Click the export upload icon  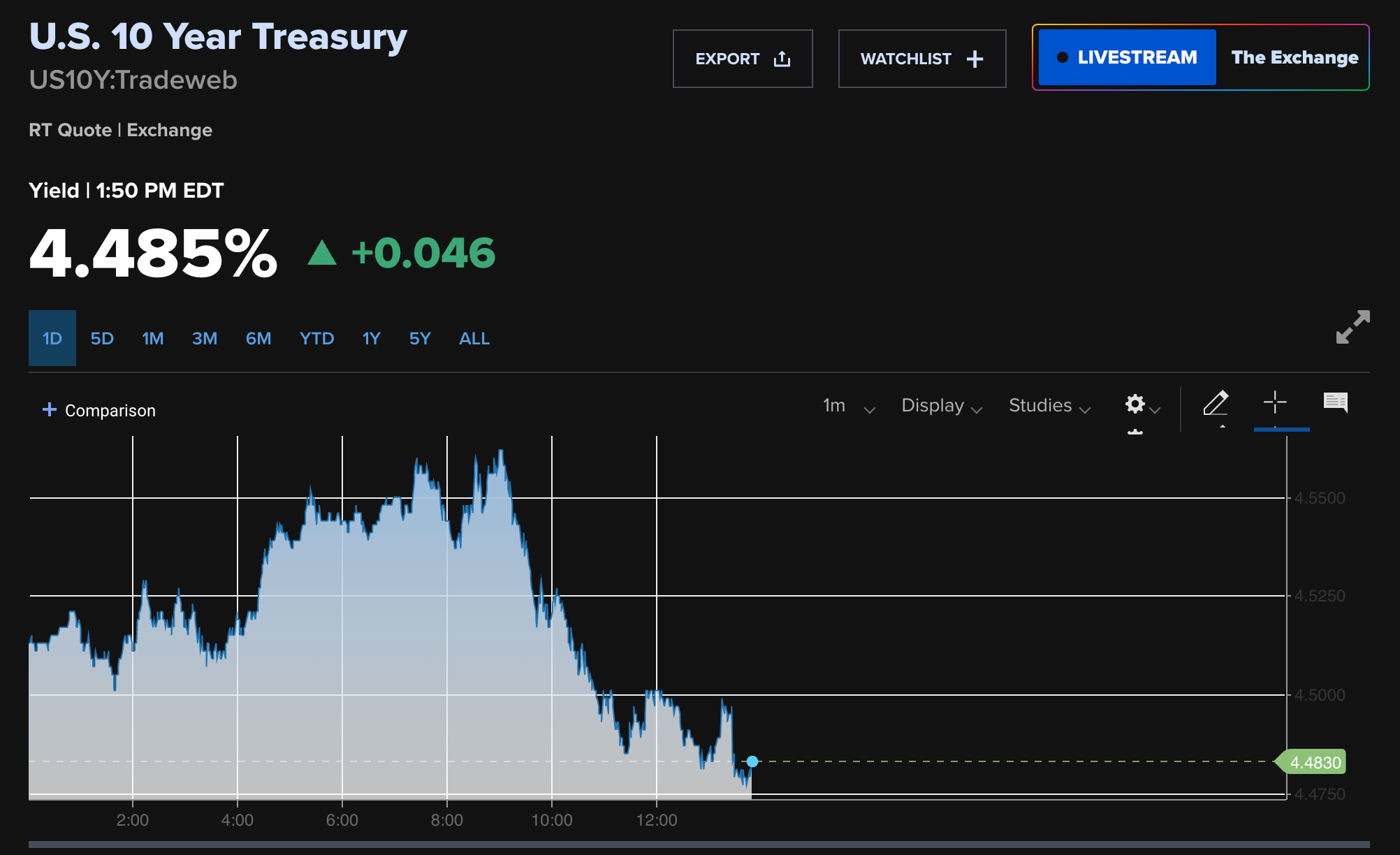pos(782,59)
